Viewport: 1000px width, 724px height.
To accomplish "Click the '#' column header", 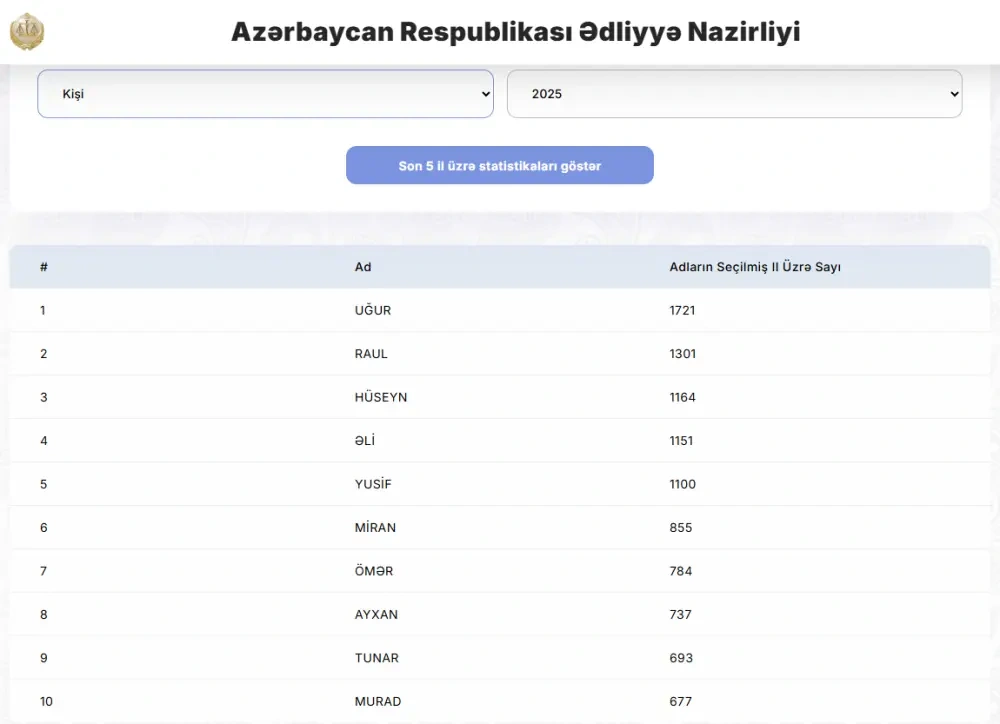I will coord(44,267).
